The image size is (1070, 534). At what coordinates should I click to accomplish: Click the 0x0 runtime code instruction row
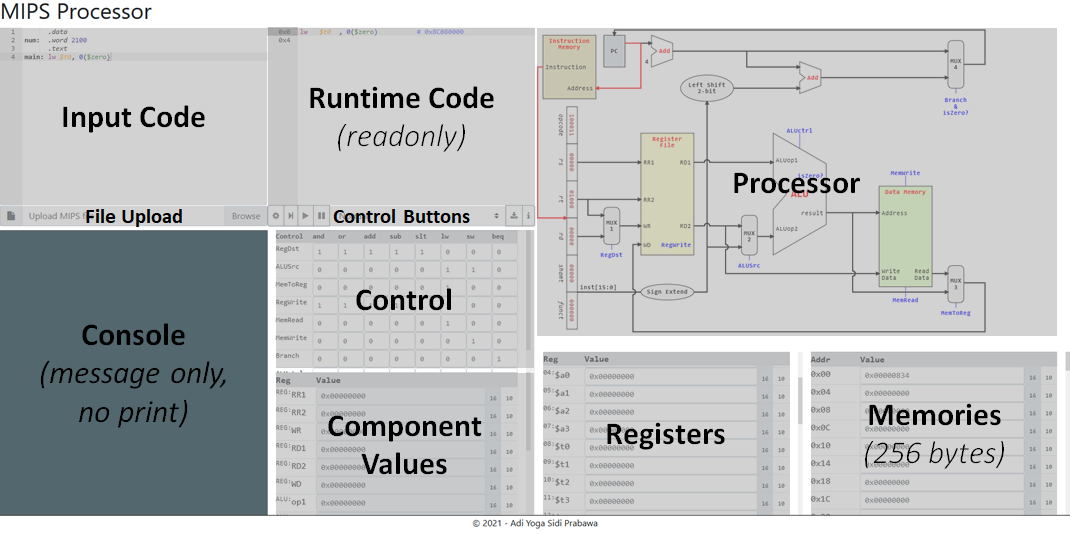[x=401, y=32]
